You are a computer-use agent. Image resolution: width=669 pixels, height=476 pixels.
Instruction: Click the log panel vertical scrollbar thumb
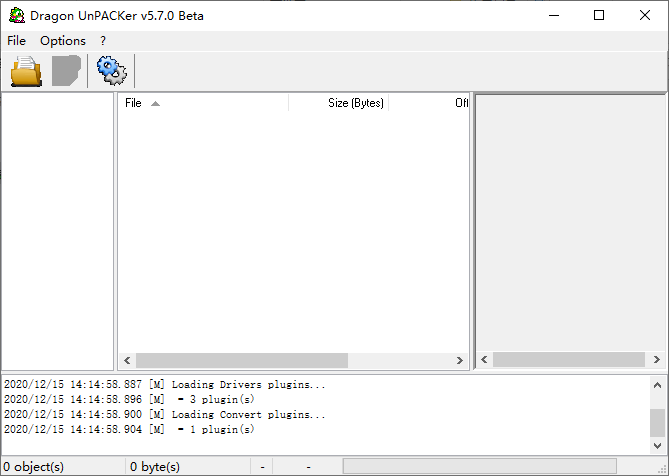[657, 423]
